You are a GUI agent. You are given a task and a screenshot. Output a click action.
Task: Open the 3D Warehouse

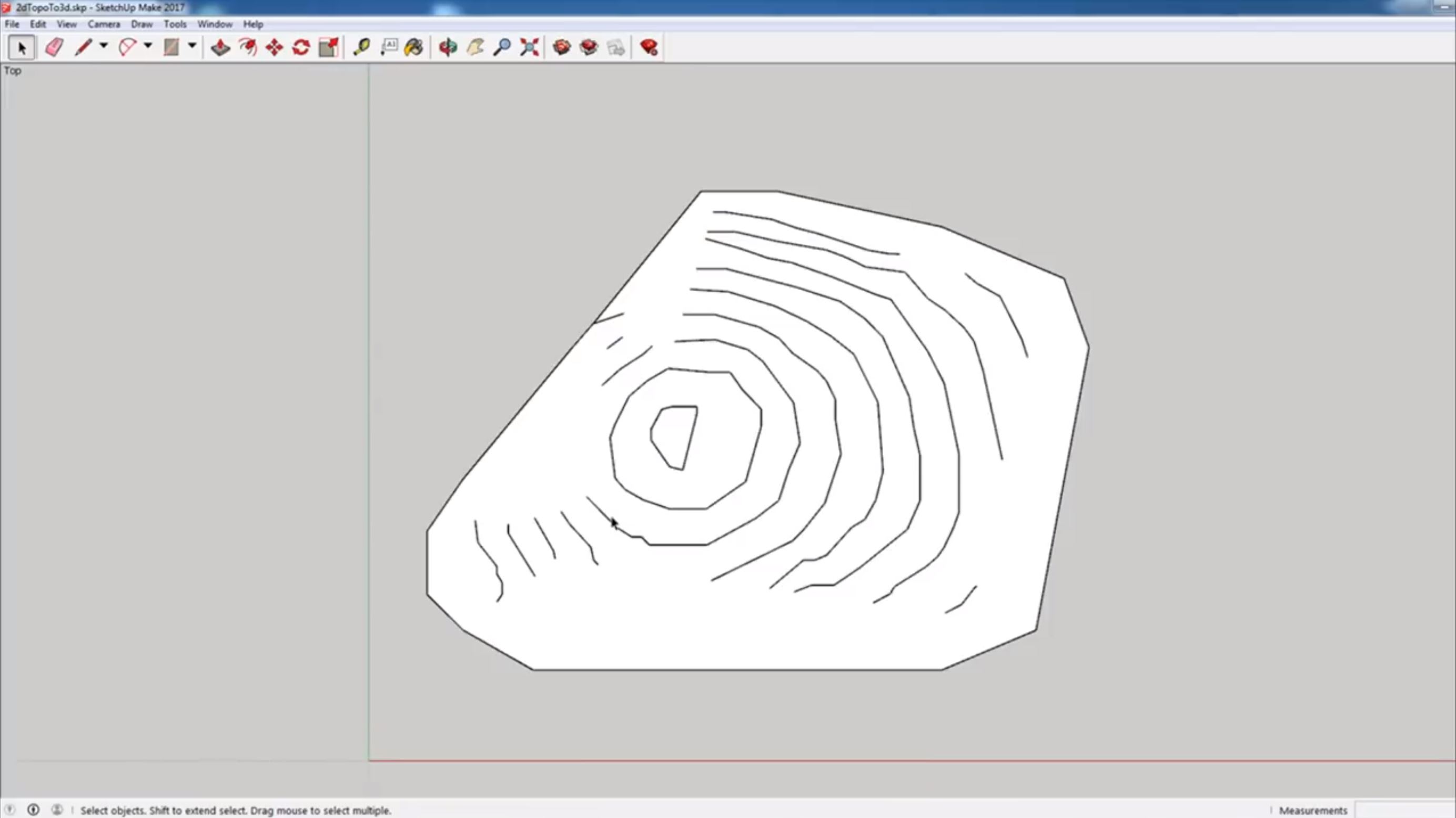[x=562, y=47]
